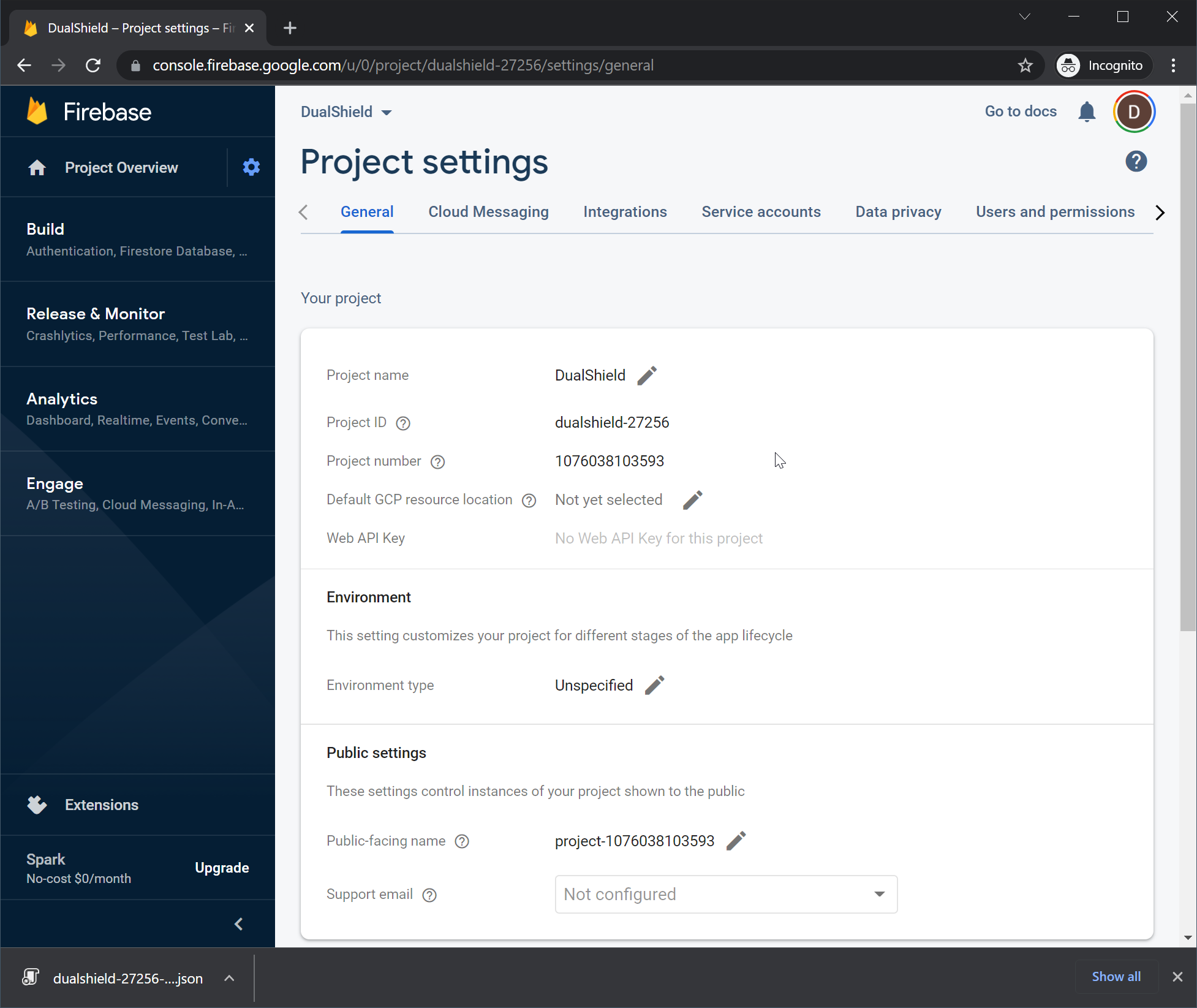1197x1008 pixels.
Task: Click the Extensions sidebar icon
Action: [37, 805]
